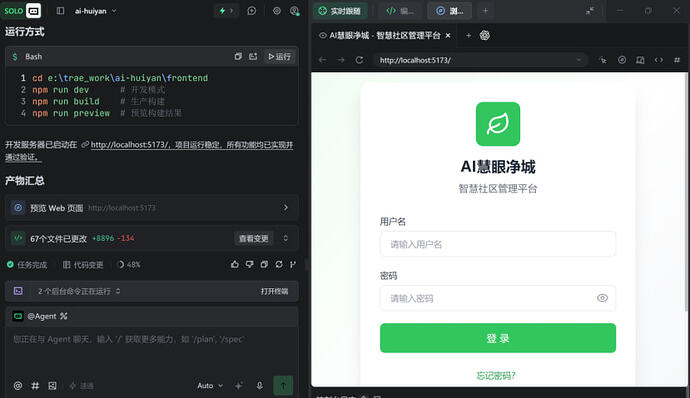Reload the localhost page
This screenshot has height=398, width=690.
click(359, 60)
